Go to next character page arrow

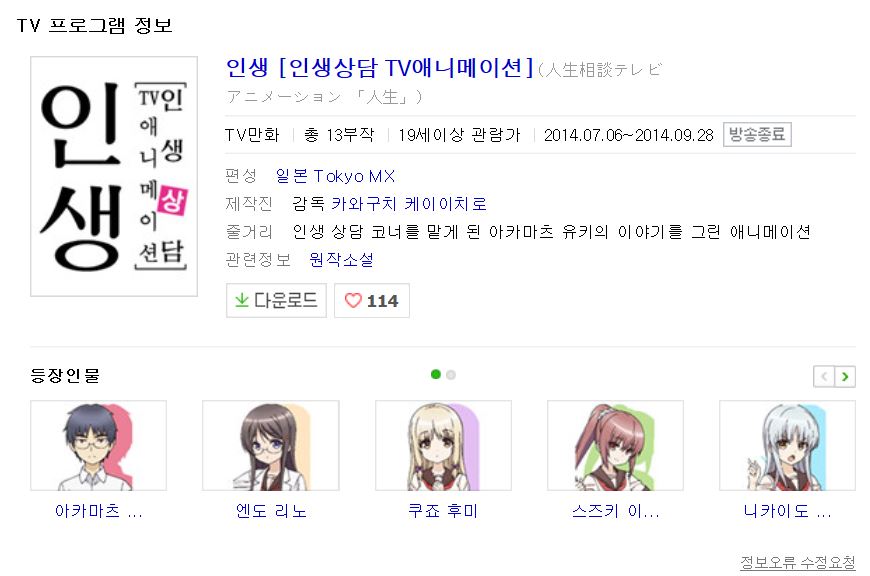tap(845, 377)
